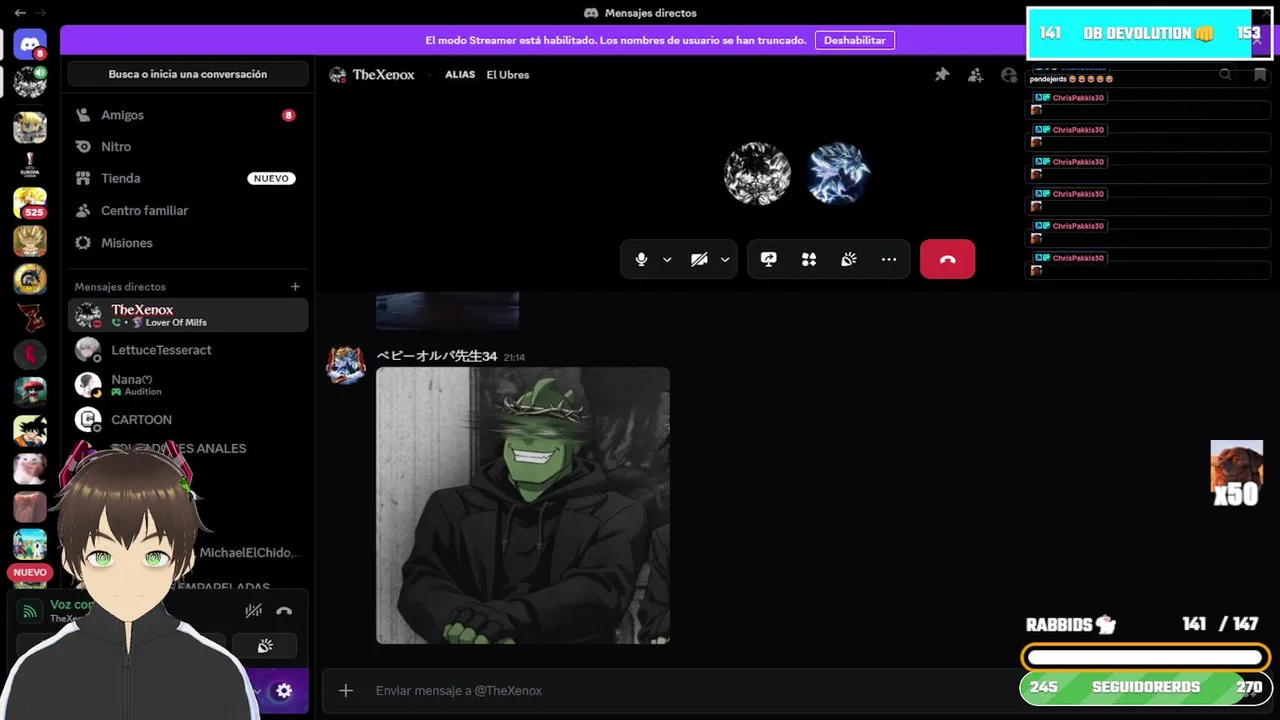Click the plus attach button in message bar
The height and width of the screenshot is (720, 1280).
[346, 690]
